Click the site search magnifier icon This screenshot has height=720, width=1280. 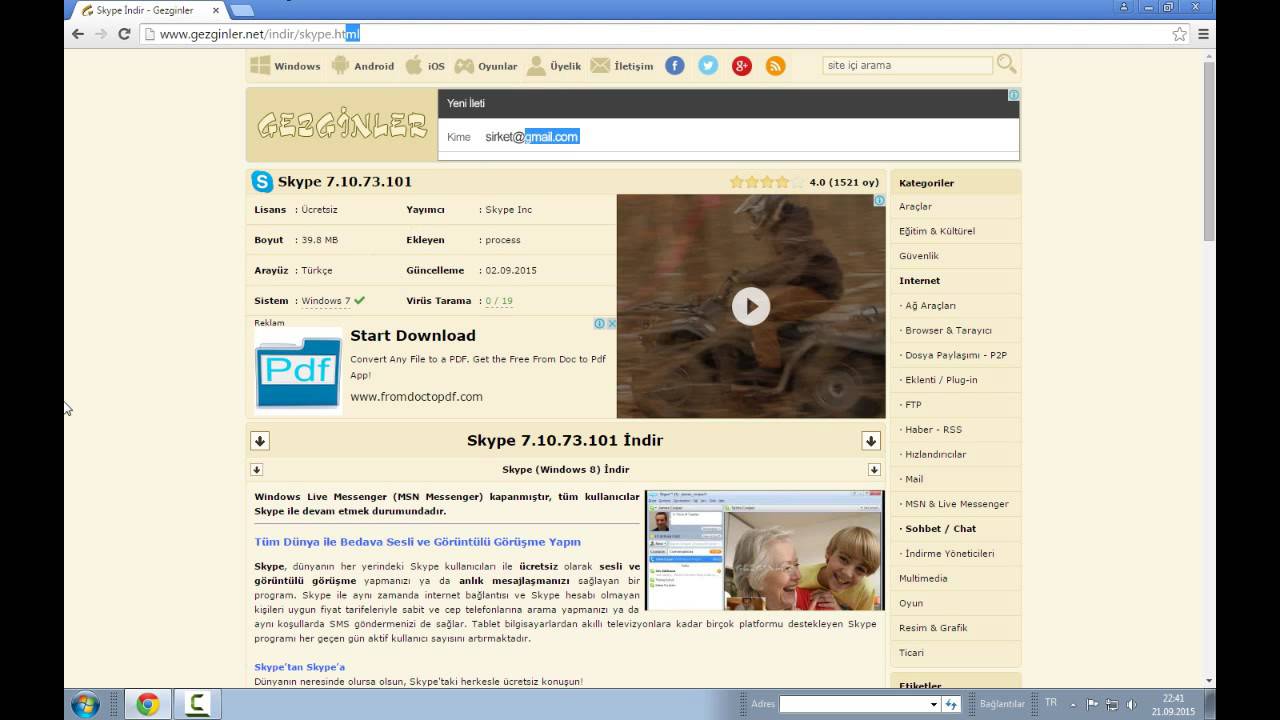1006,64
